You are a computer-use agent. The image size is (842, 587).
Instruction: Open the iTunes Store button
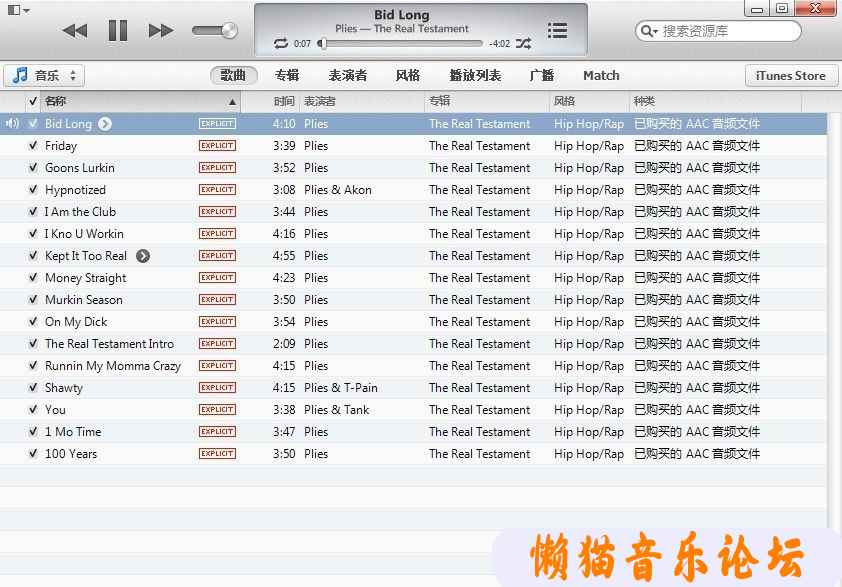tap(790, 76)
